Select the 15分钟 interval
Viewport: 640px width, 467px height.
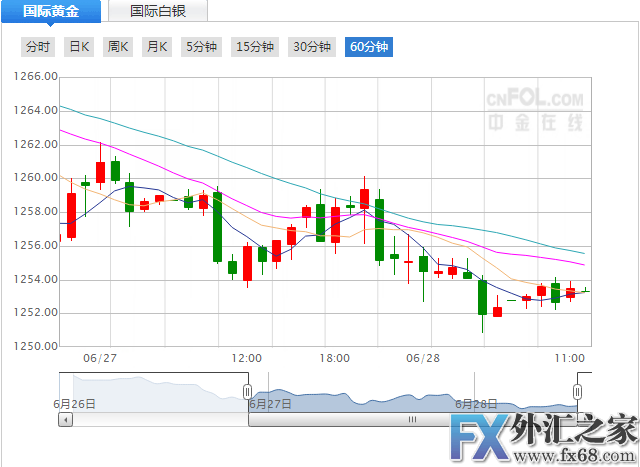point(255,47)
